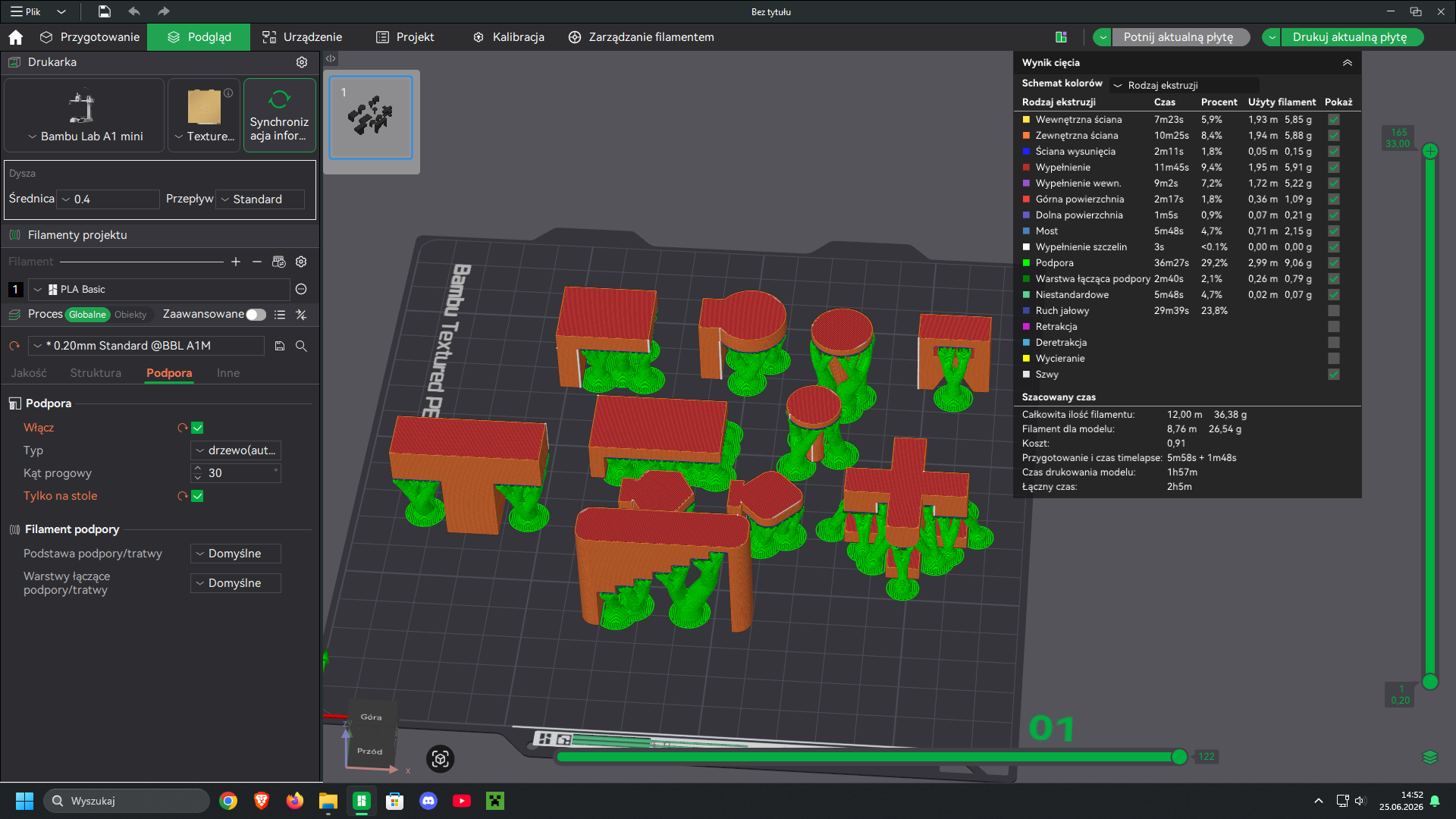
Task: Click the bottom handle of the vertical layer slider
Action: [1430, 682]
